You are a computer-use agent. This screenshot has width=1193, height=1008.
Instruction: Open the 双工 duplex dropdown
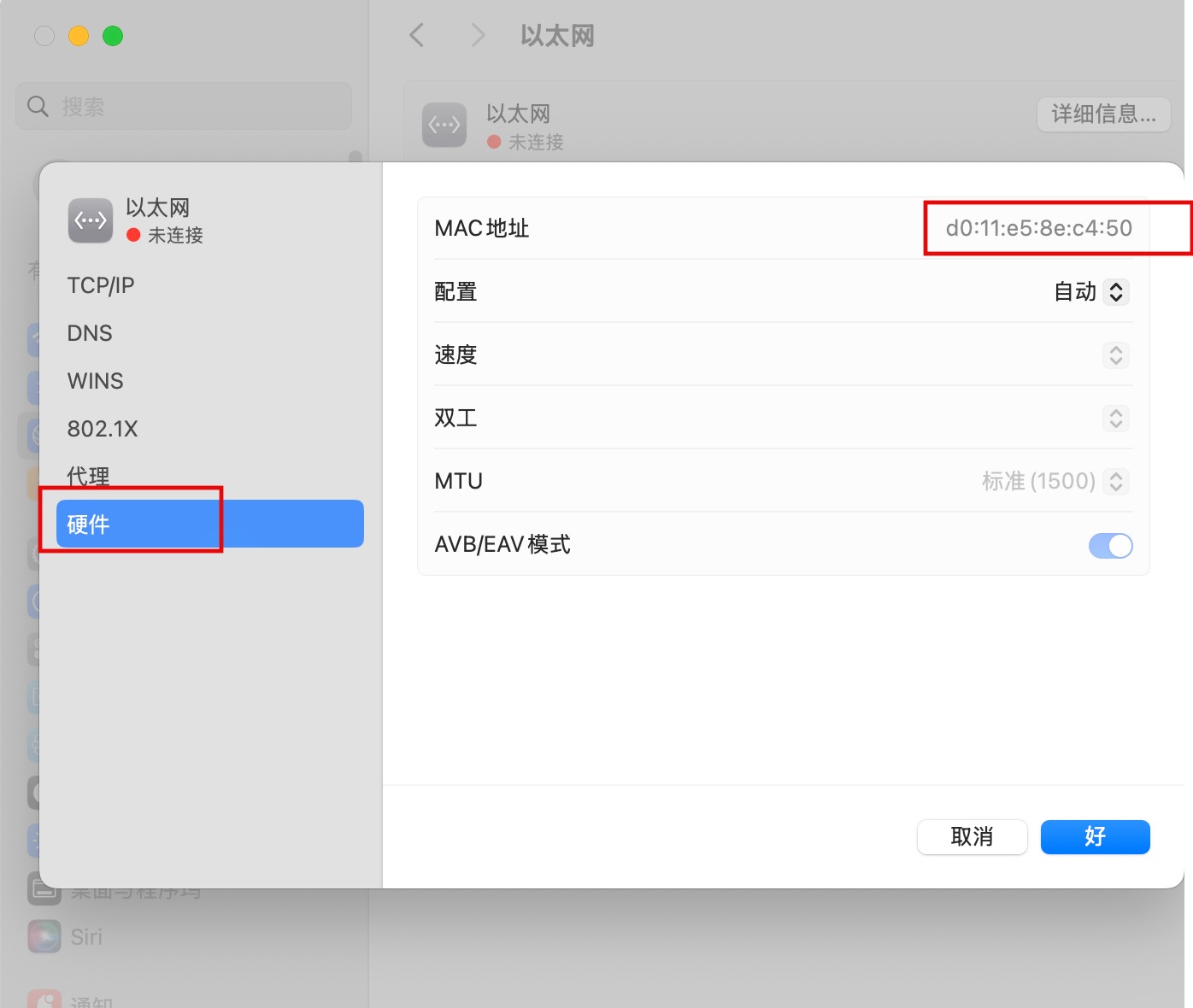pyautogui.click(x=1115, y=419)
